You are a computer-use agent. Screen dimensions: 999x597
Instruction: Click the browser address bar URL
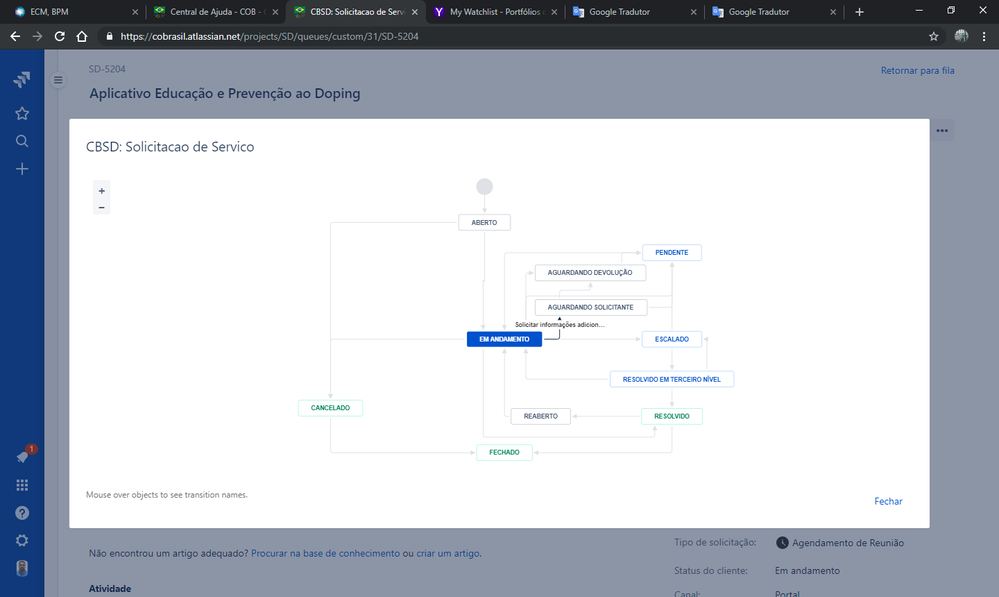270,36
